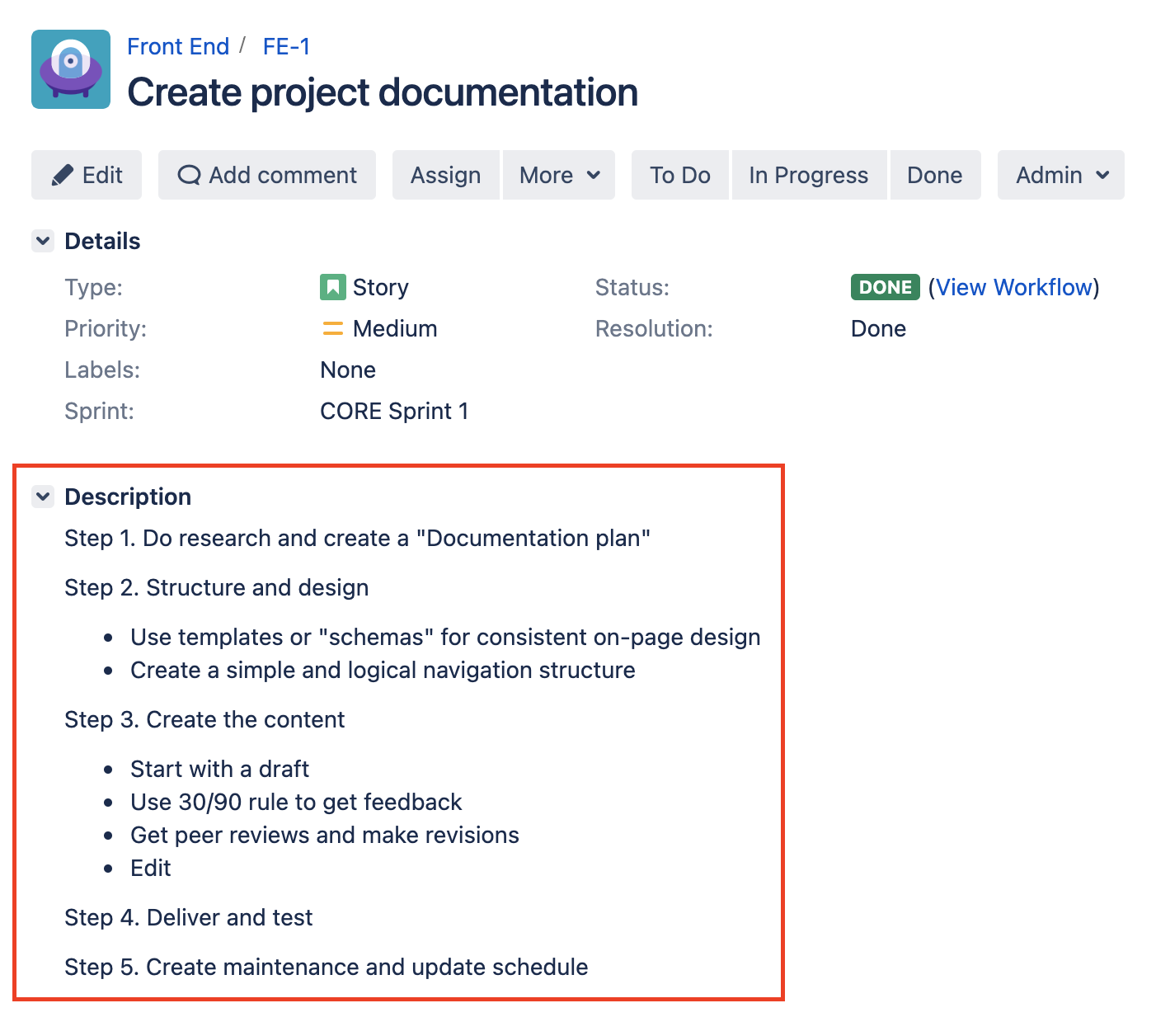Open the More dropdown menu
The image size is (1156, 1036).
click(x=559, y=175)
